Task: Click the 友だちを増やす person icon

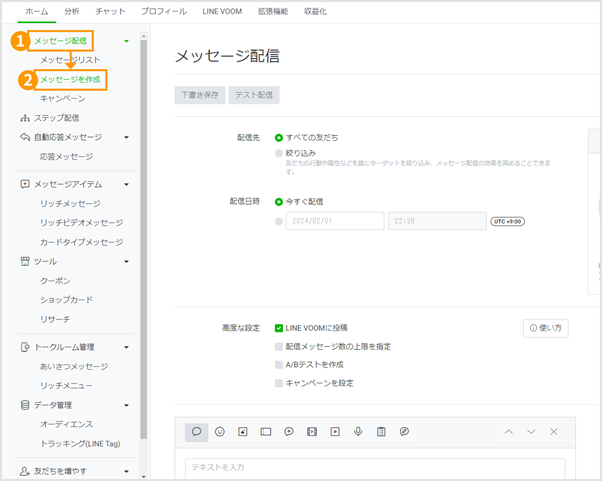Action: 25,471
